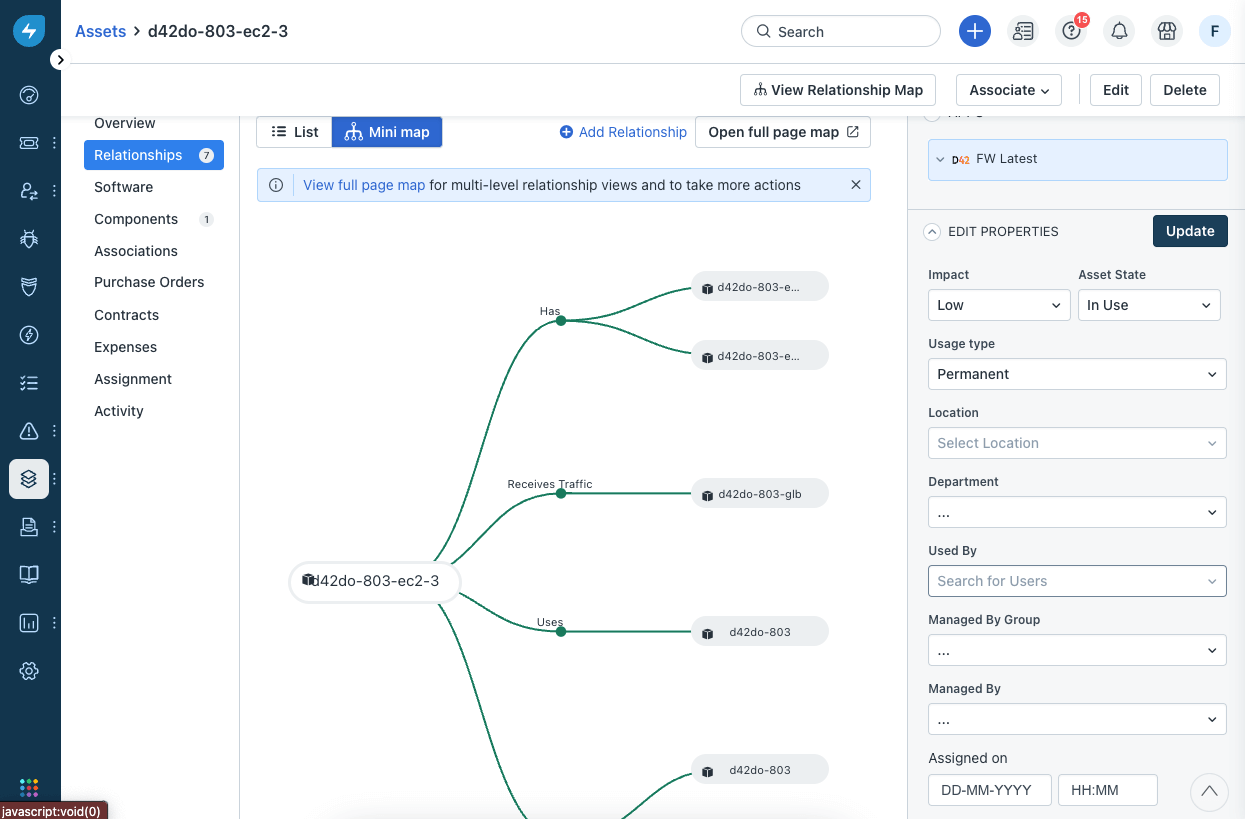Viewport: 1245px width, 819px height.
Task: Open the Usage type Permanent dropdown
Action: 1077,374
